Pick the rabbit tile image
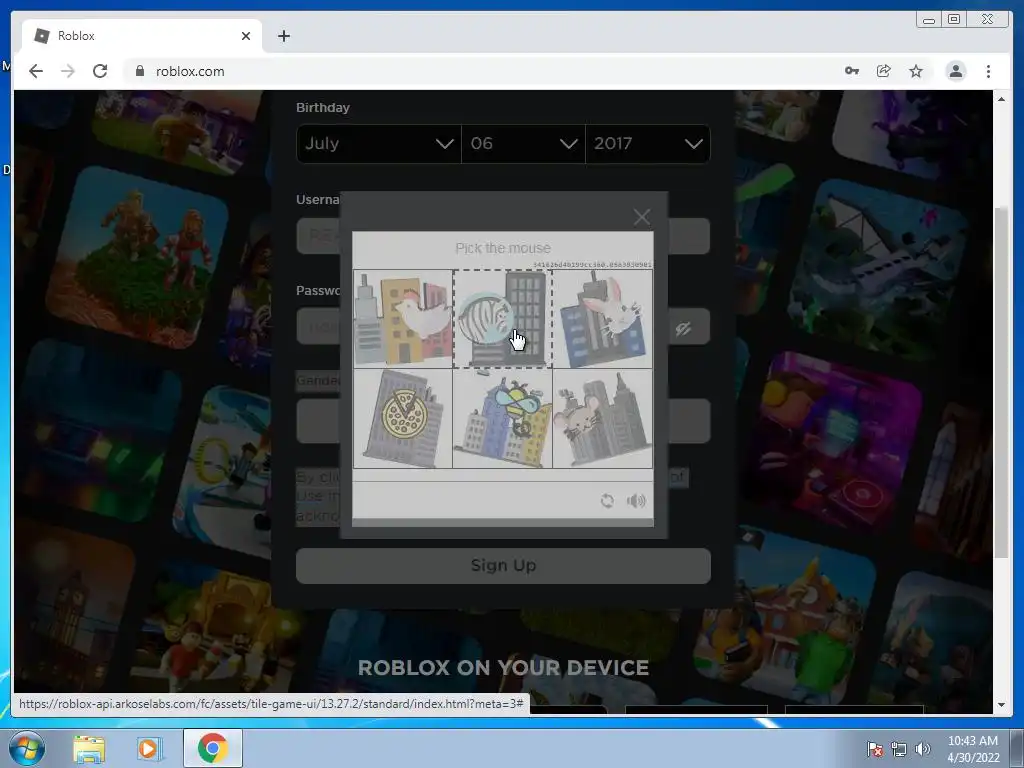 pos(602,319)
